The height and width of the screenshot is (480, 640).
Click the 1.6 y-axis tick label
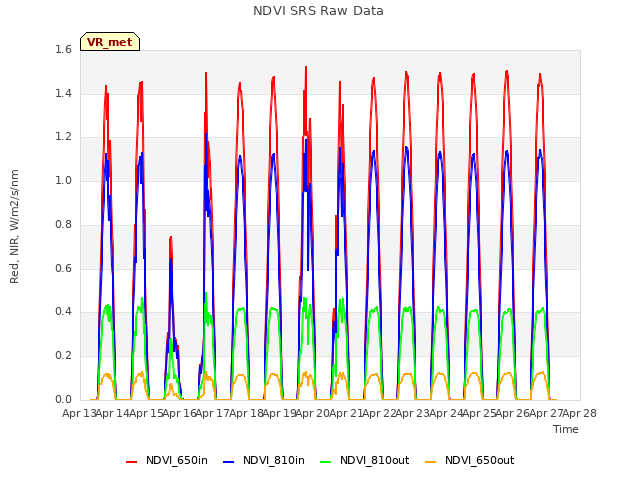click(x=63, y=49)
